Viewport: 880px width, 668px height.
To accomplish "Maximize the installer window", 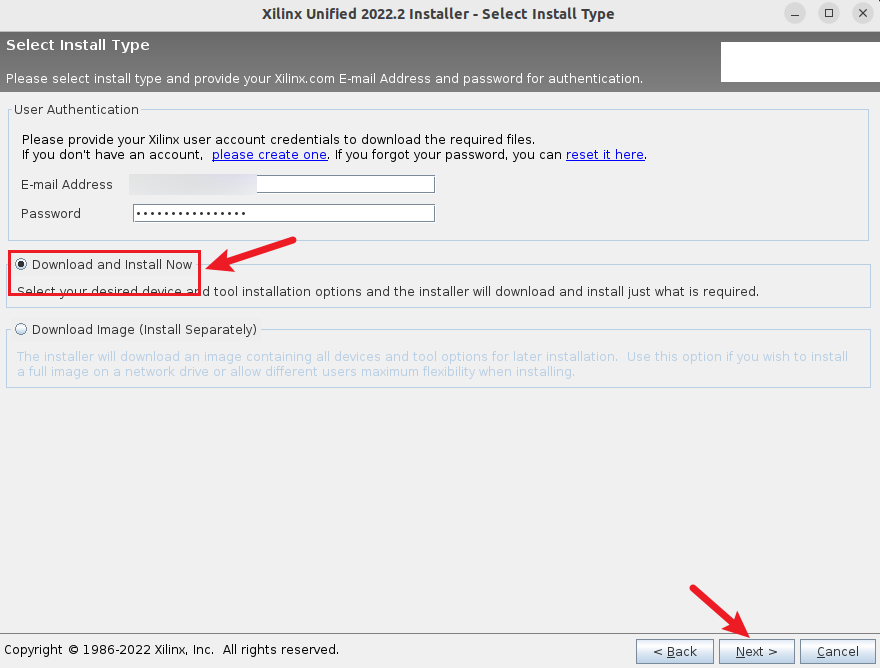I will point(829,13).
